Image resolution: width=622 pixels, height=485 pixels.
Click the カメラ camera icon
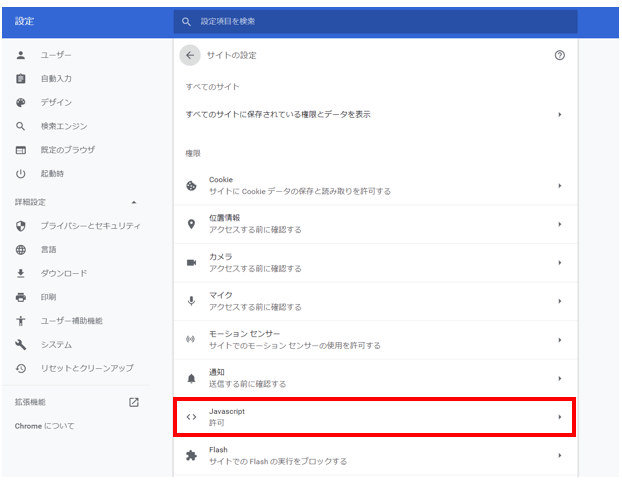[191, 262]
